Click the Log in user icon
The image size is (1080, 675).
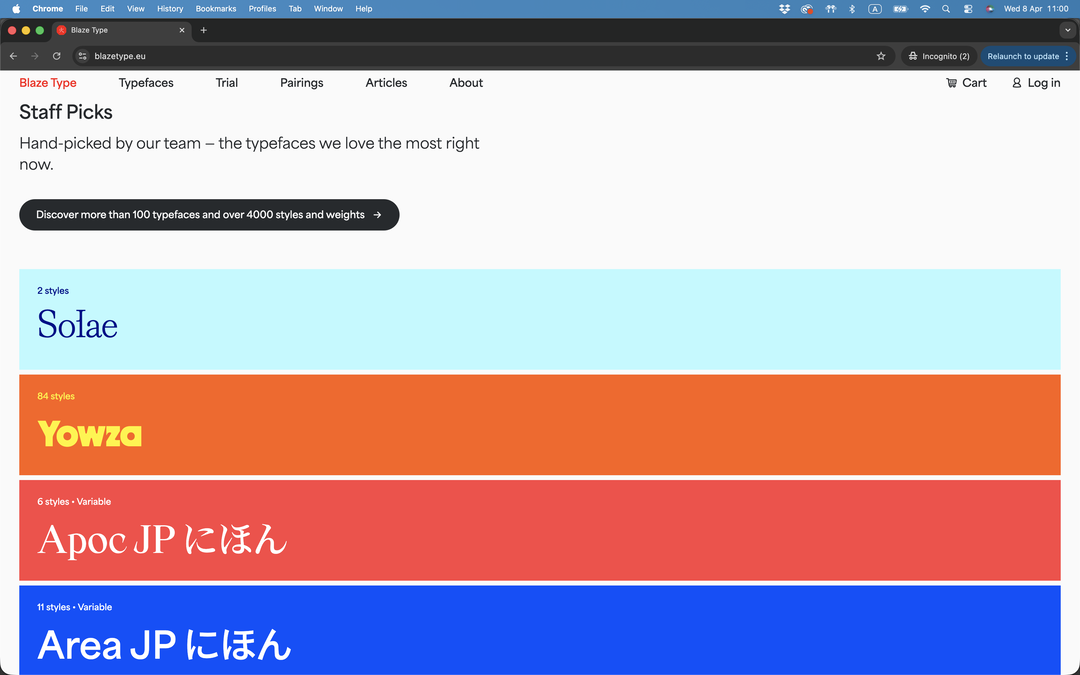coord(1017,83)
